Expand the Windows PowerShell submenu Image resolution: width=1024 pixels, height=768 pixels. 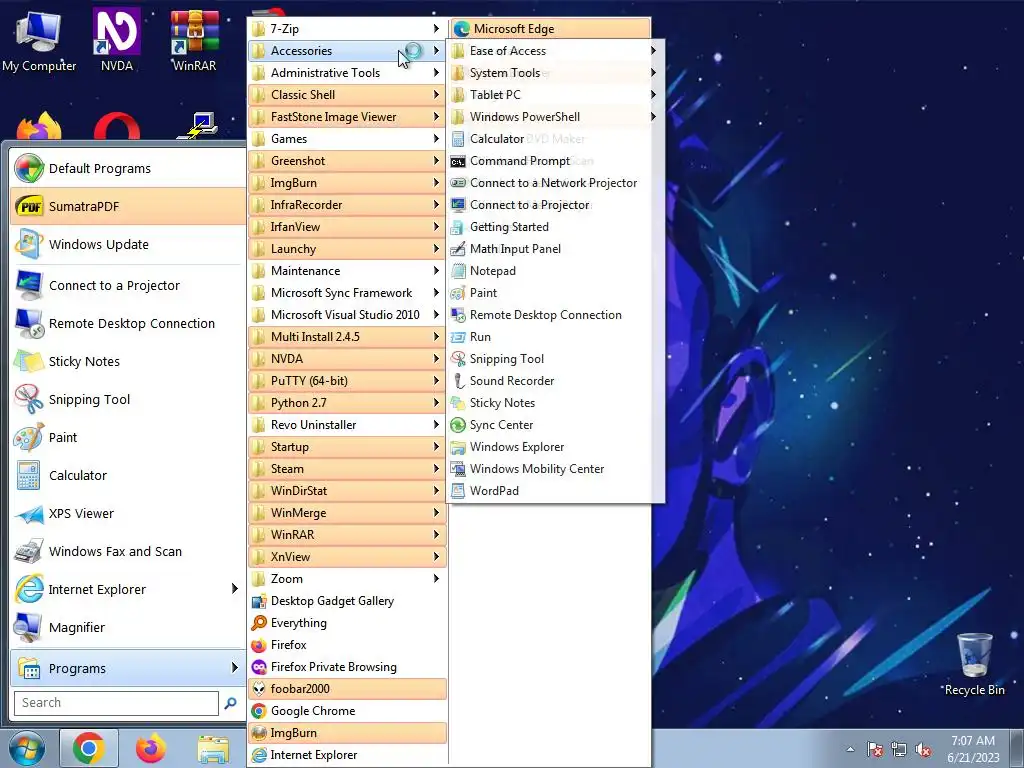tap(555, 117)
